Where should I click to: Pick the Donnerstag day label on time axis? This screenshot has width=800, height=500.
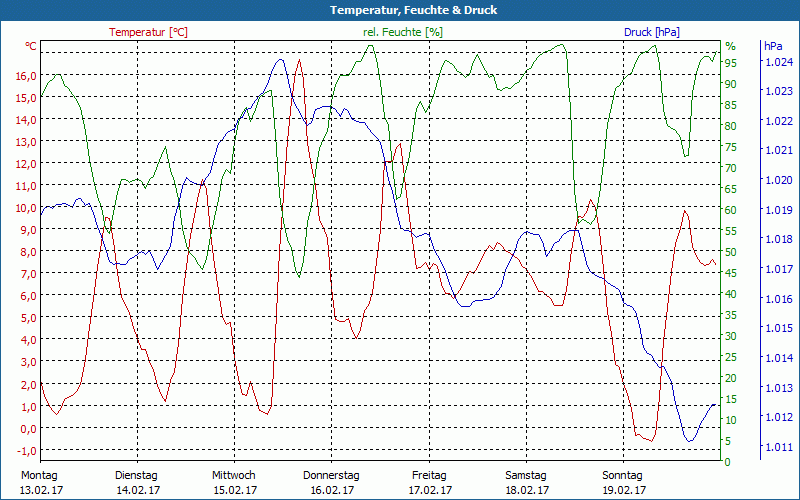(331, 475)
